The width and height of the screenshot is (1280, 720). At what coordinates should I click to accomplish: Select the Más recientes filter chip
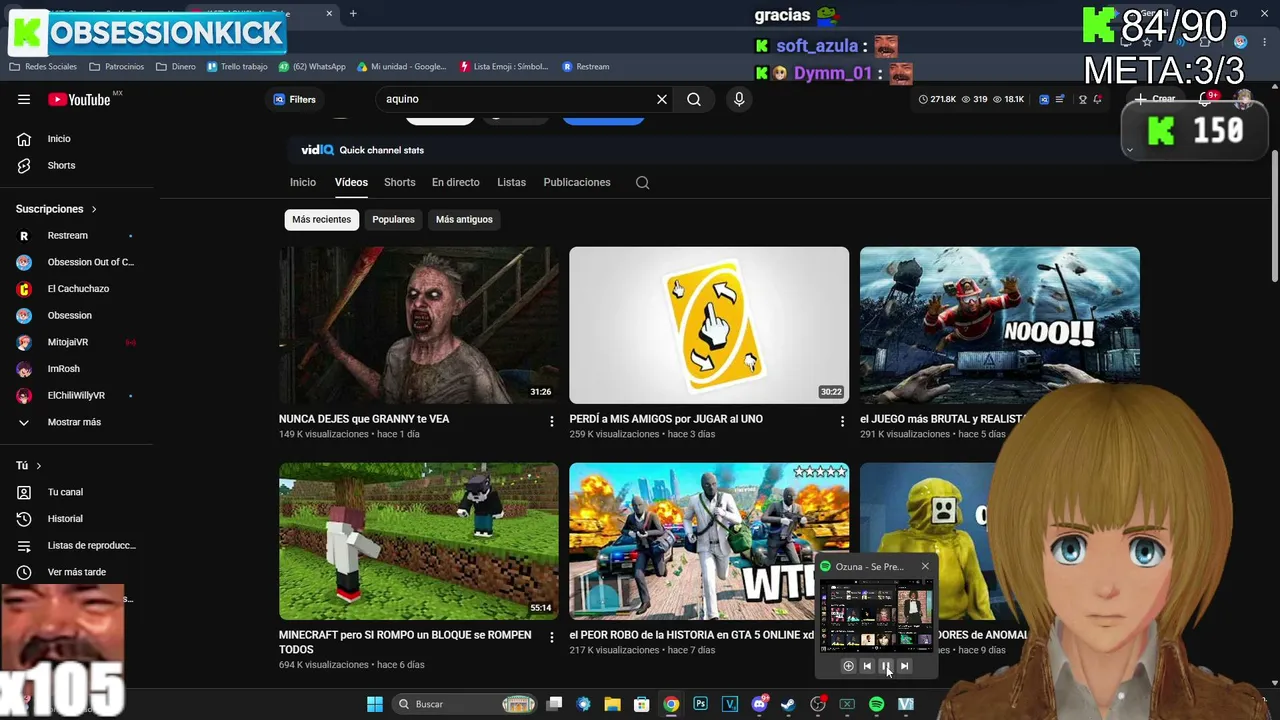(322, 219)
